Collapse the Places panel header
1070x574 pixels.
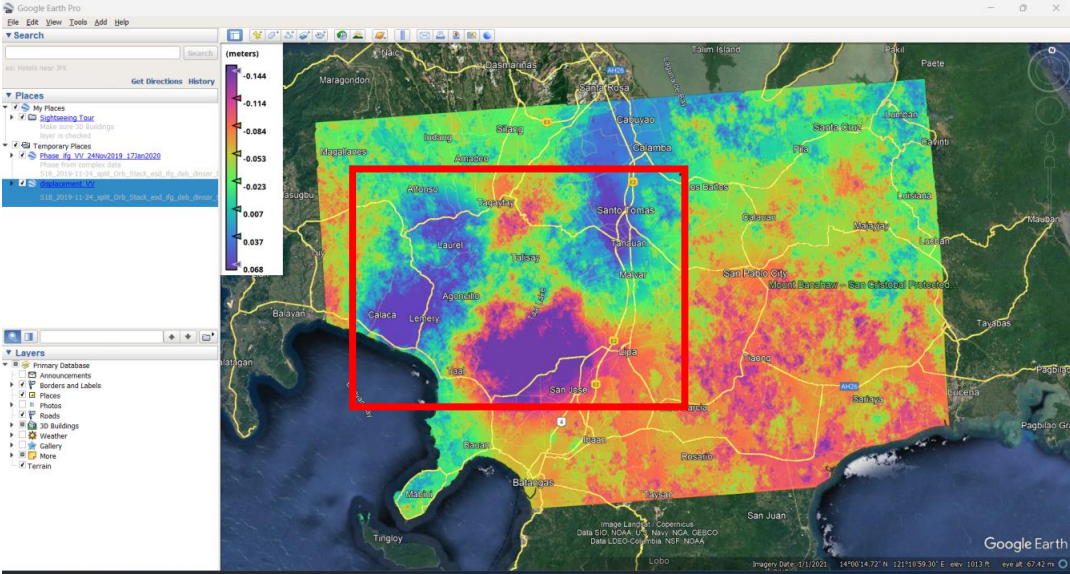(110, 96)
